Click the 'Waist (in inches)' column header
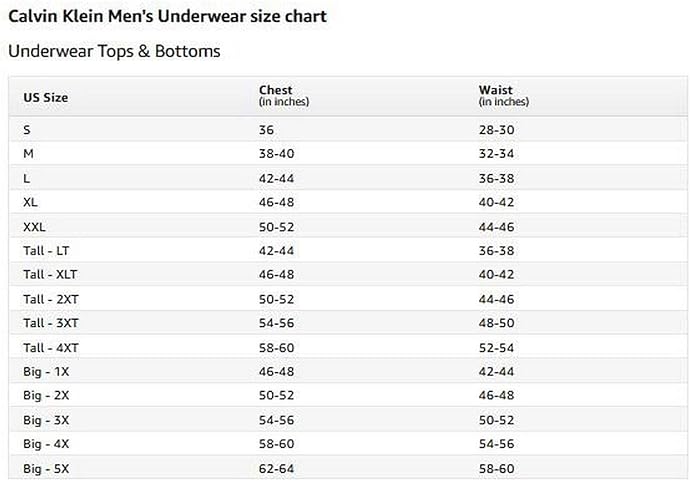The image size is (690, 481). [503, 95]
